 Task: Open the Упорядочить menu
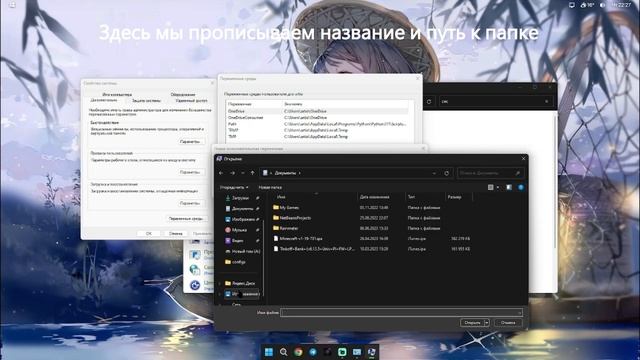point(234,187)
